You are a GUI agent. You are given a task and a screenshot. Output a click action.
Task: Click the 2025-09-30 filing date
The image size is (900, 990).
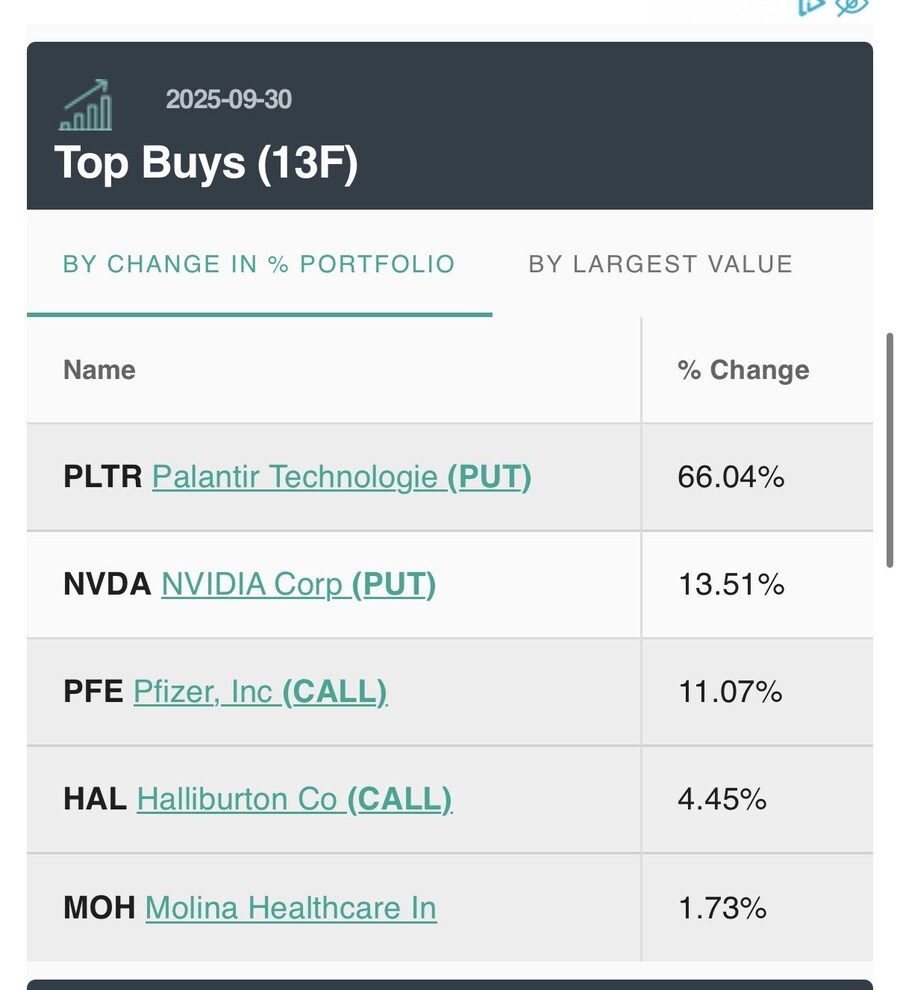tap(229, 99)
